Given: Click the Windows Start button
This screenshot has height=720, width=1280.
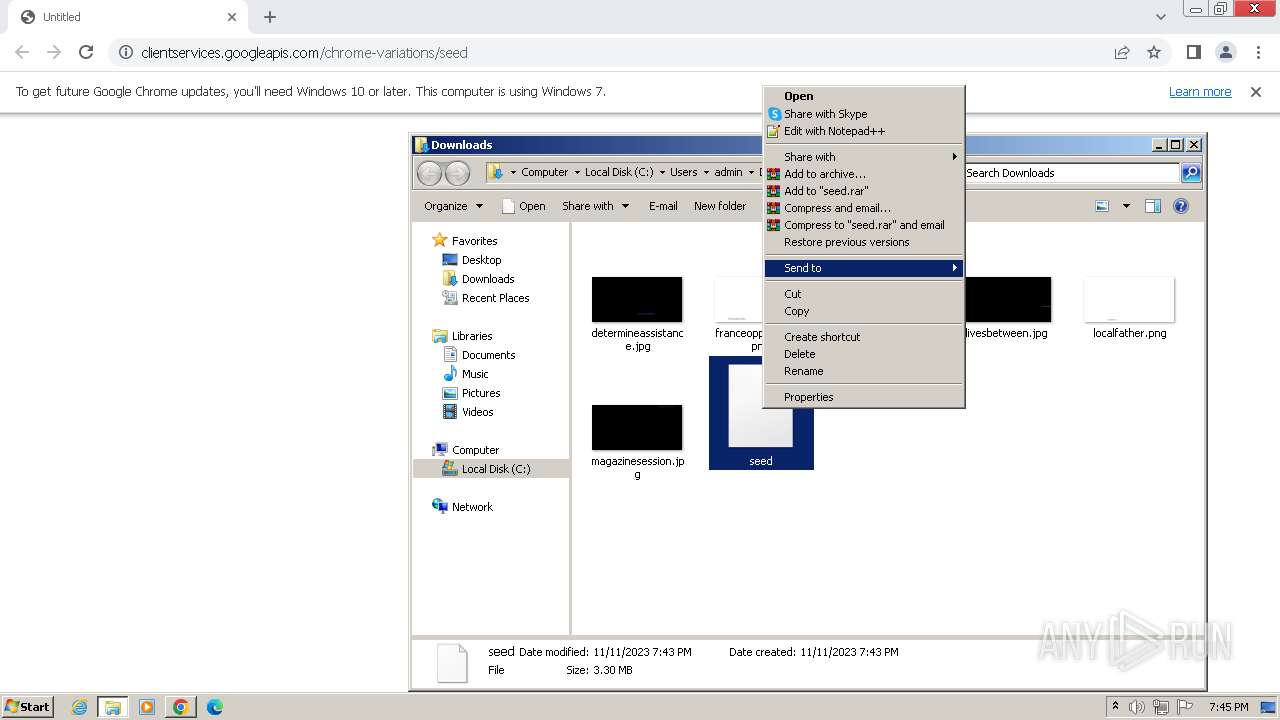Looking at the screenshot, I should [28, 707].
